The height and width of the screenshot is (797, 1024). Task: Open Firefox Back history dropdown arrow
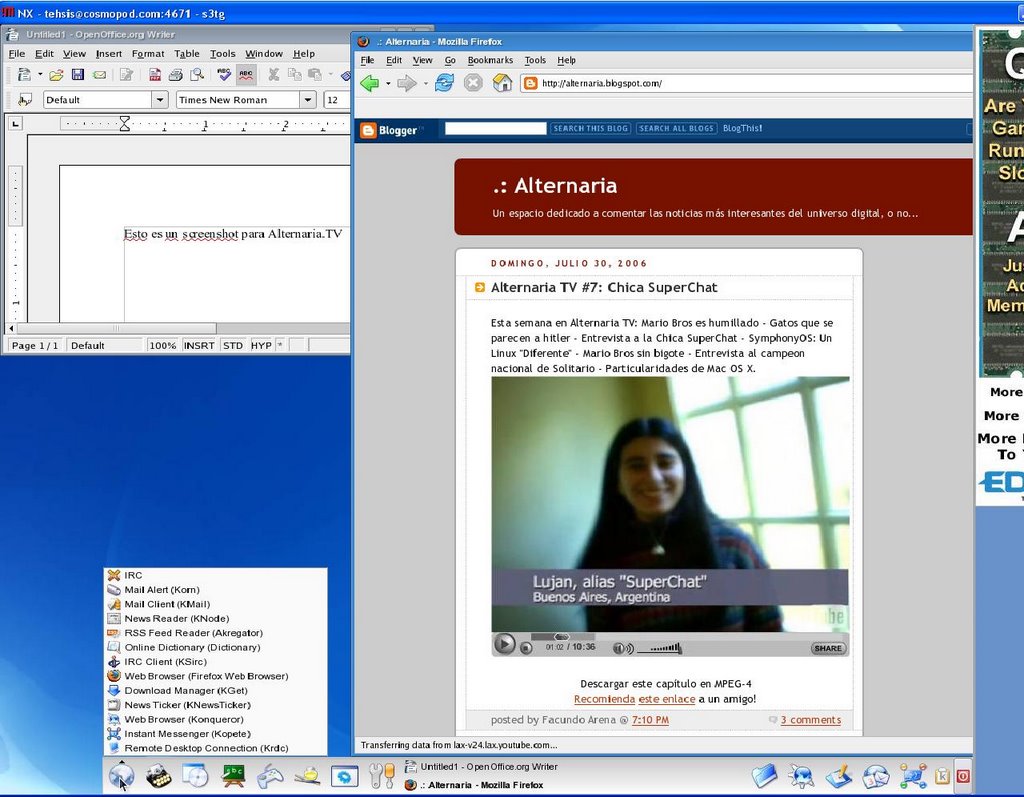point(388,84)
